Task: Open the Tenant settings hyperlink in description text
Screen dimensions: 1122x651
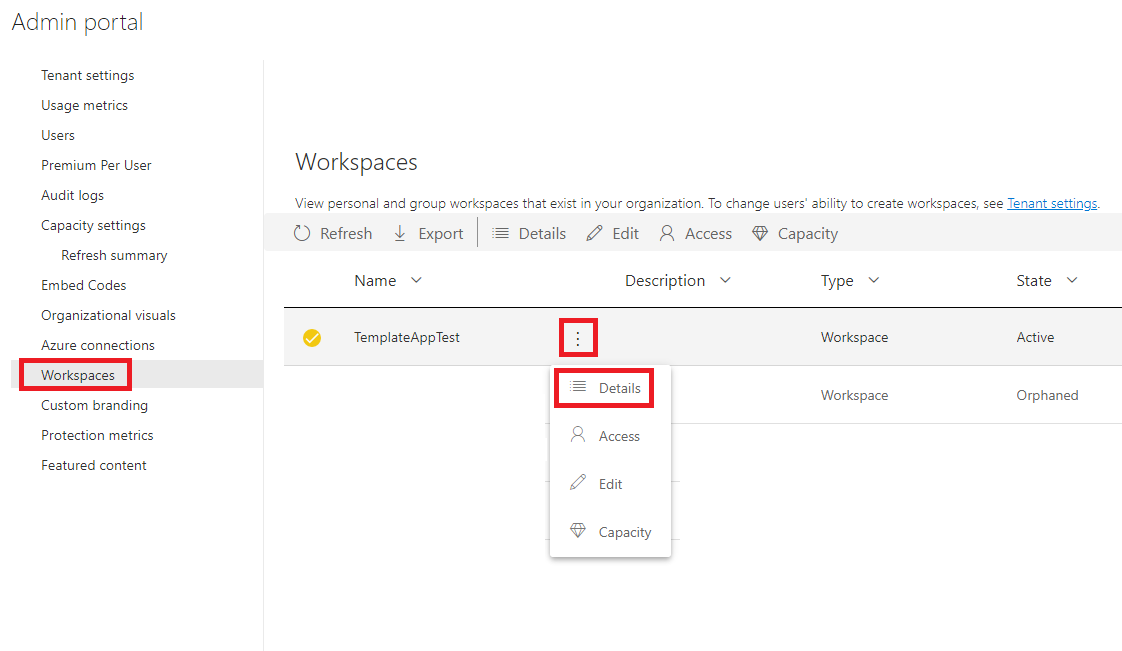Action: click(1052, 203)
